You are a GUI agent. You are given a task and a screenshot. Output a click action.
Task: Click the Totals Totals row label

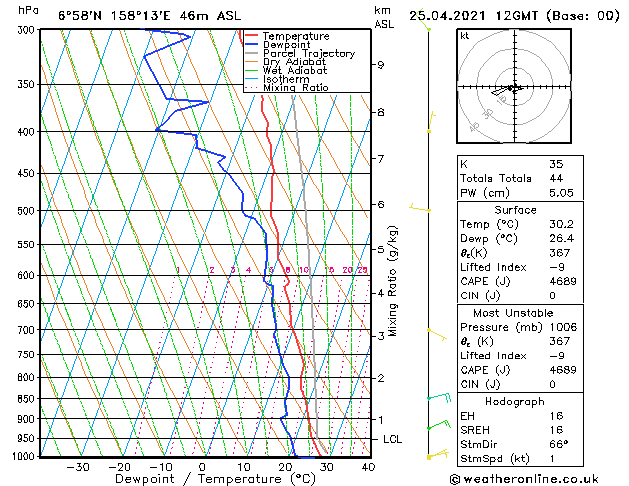click(x=495, y=178)
